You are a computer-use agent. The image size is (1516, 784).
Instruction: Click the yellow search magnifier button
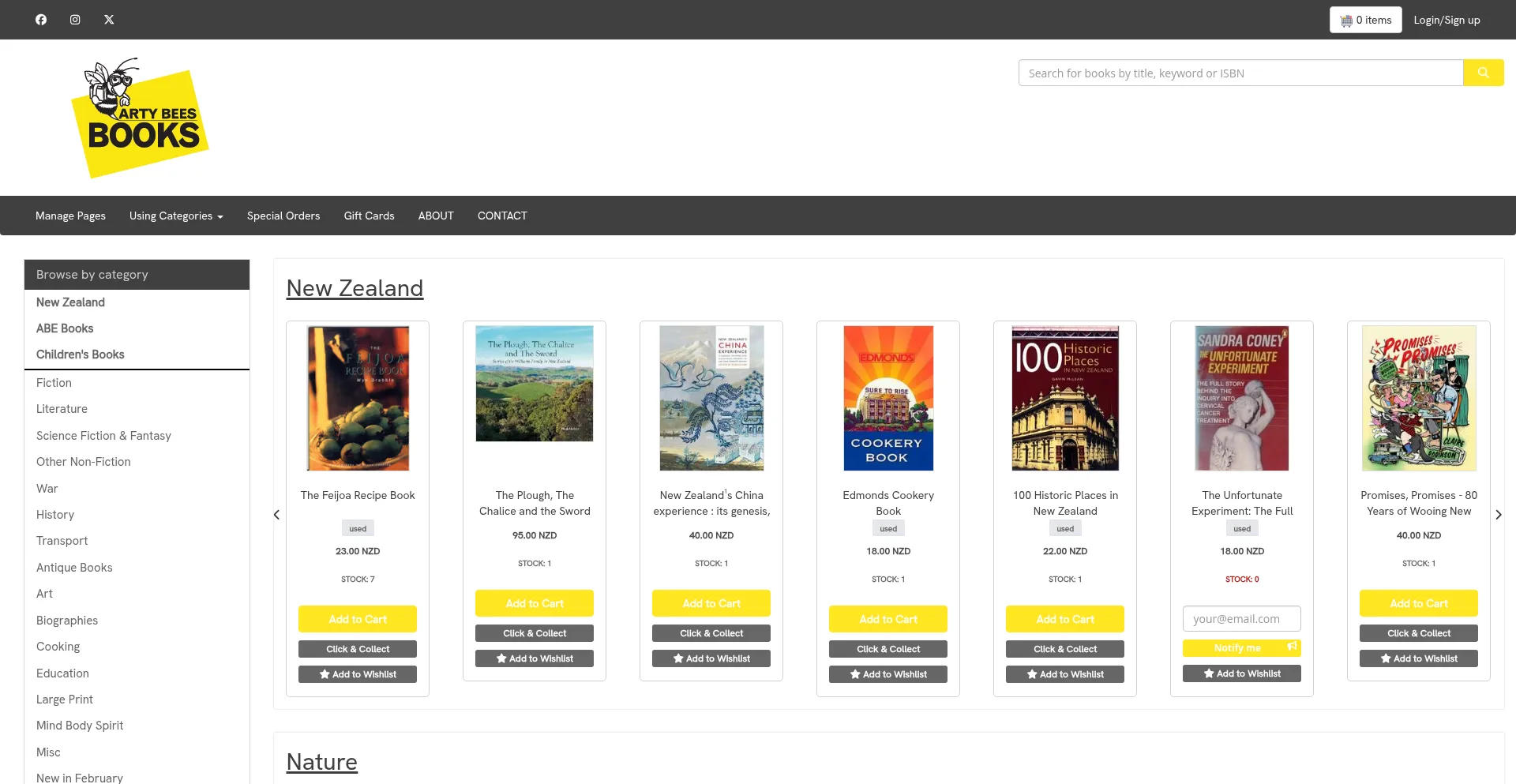pyautogui.click(x=1483, y=73)
